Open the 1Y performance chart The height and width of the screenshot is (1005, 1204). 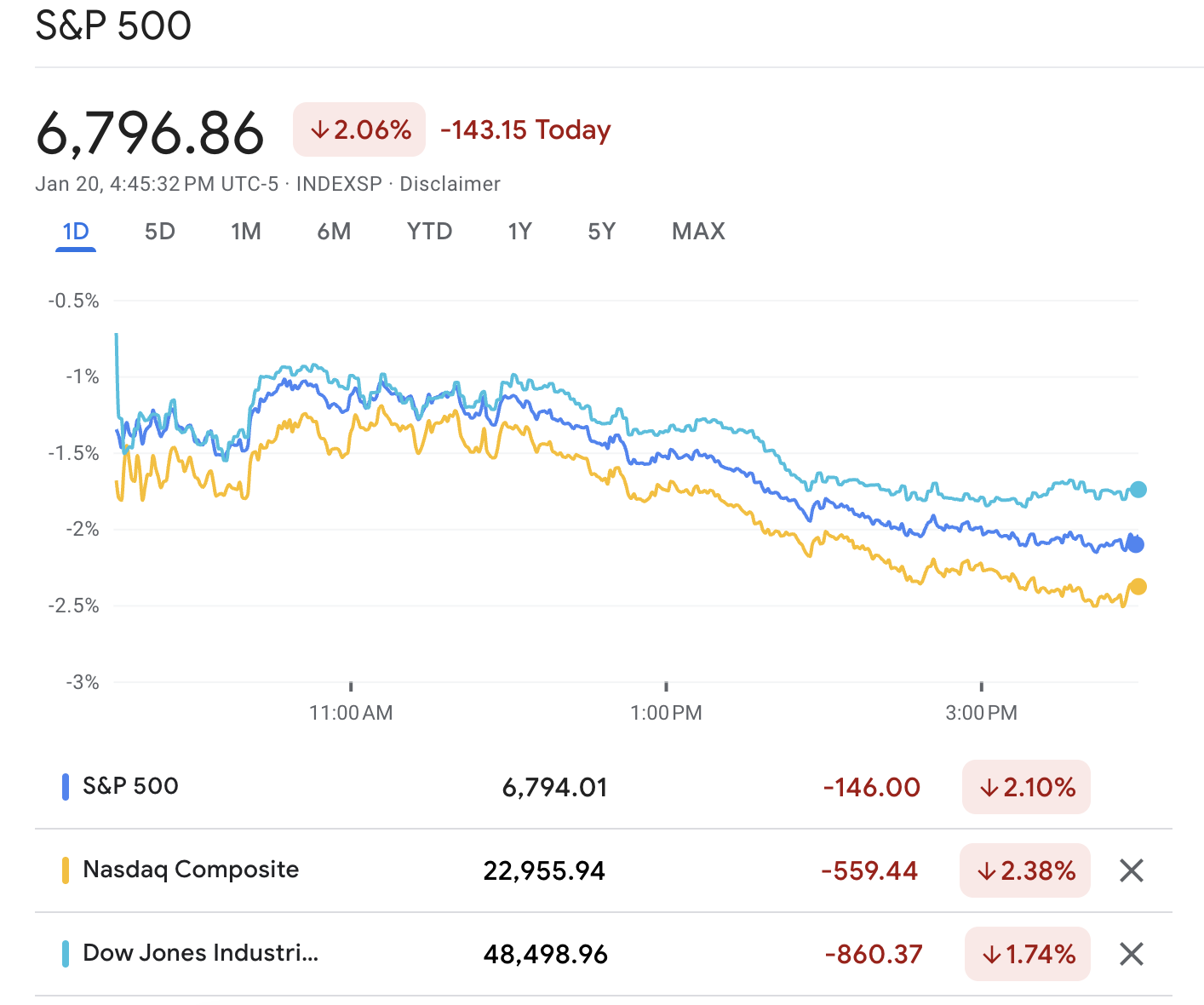[x=519, y=231]
